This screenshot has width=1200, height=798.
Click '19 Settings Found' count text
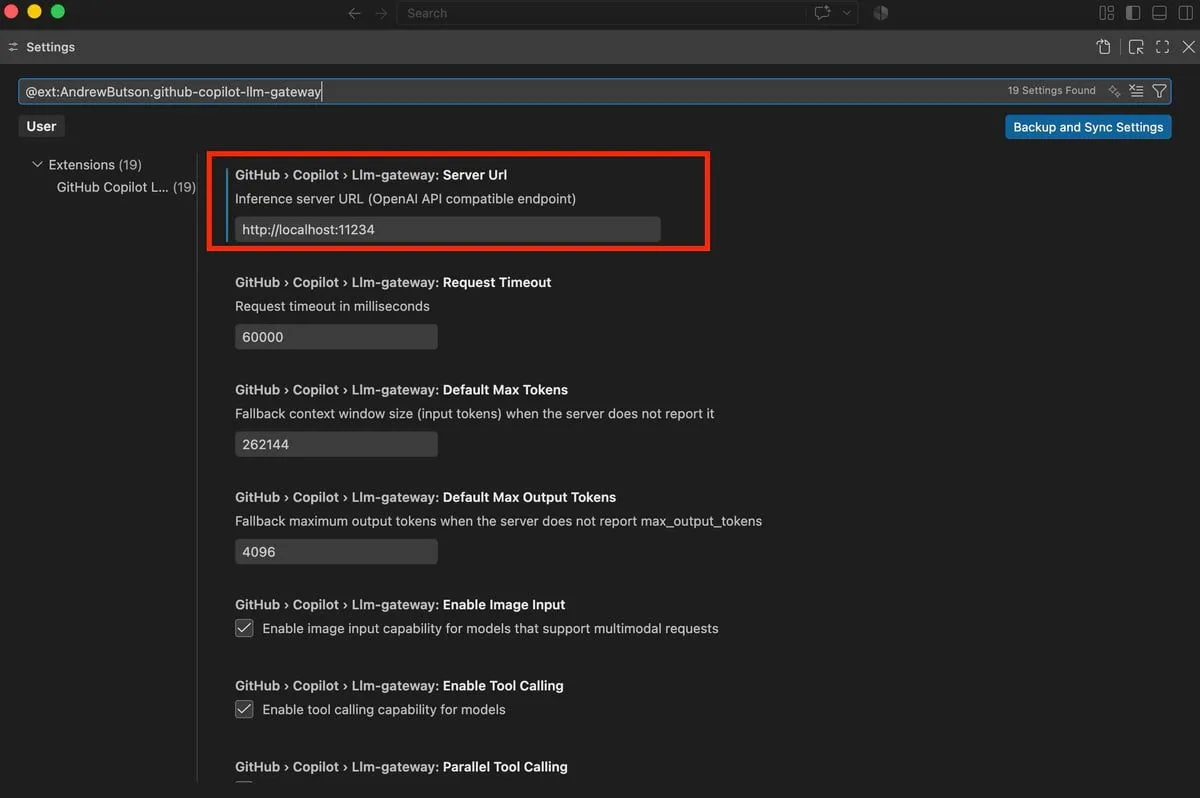tap(1051, 90)
